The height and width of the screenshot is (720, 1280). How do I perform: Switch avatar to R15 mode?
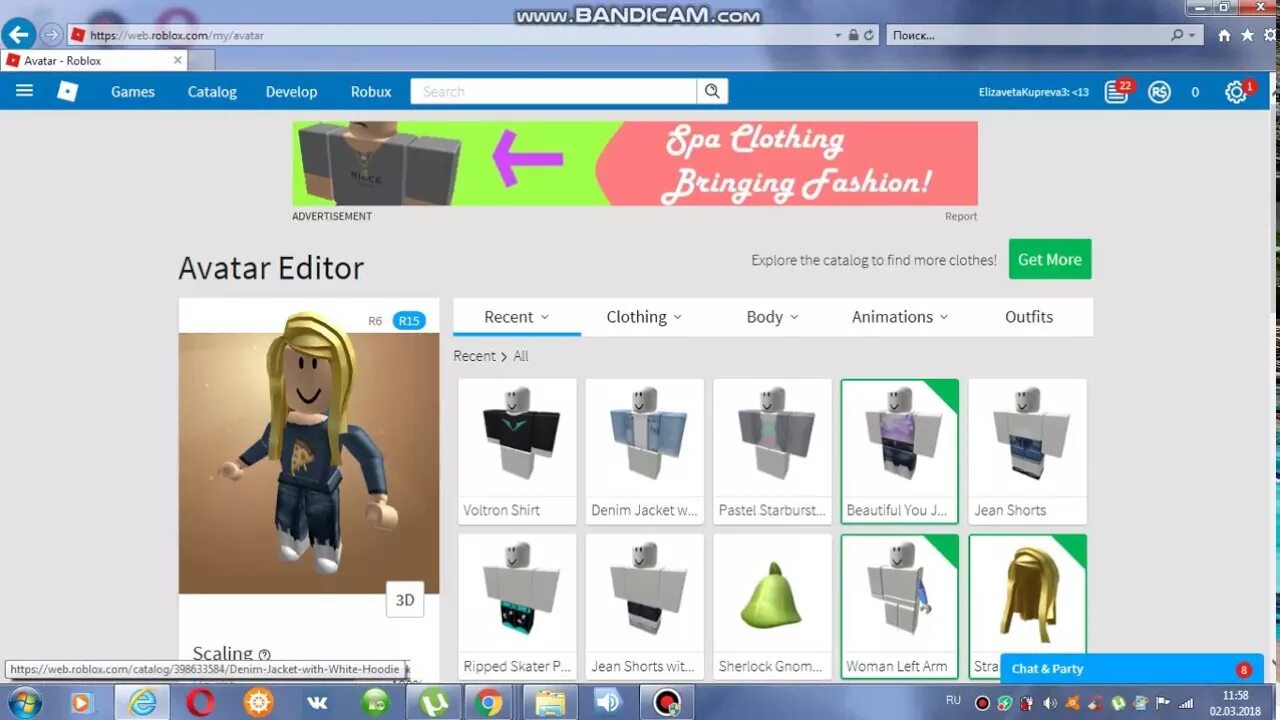click(x=409, y=321)
